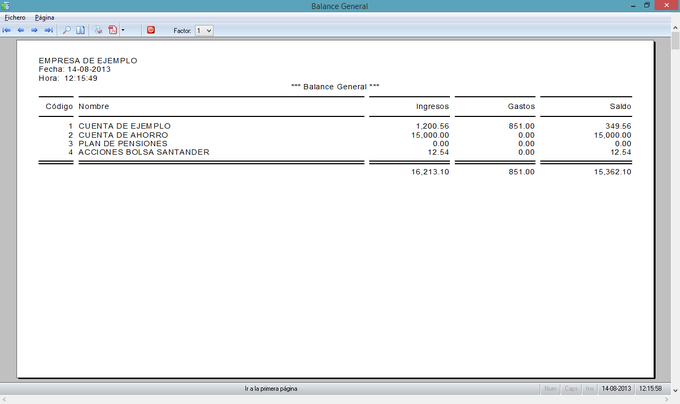Click 'Ir a la primera página' status text
The image size is (680, 404).
coord(271,389)
